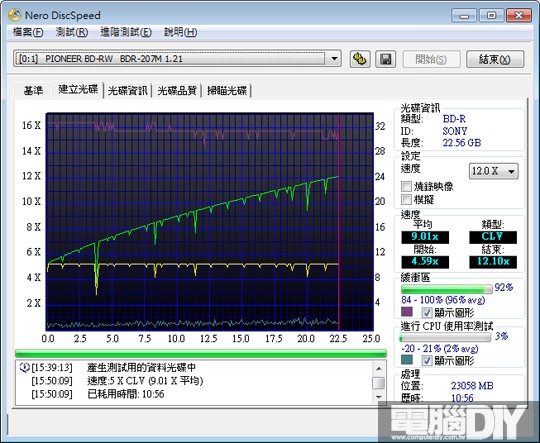Enable the 模擬 checkbox
Image resolution: width=540 pixels, height=443 pixels.
click(x=406, y=199)
